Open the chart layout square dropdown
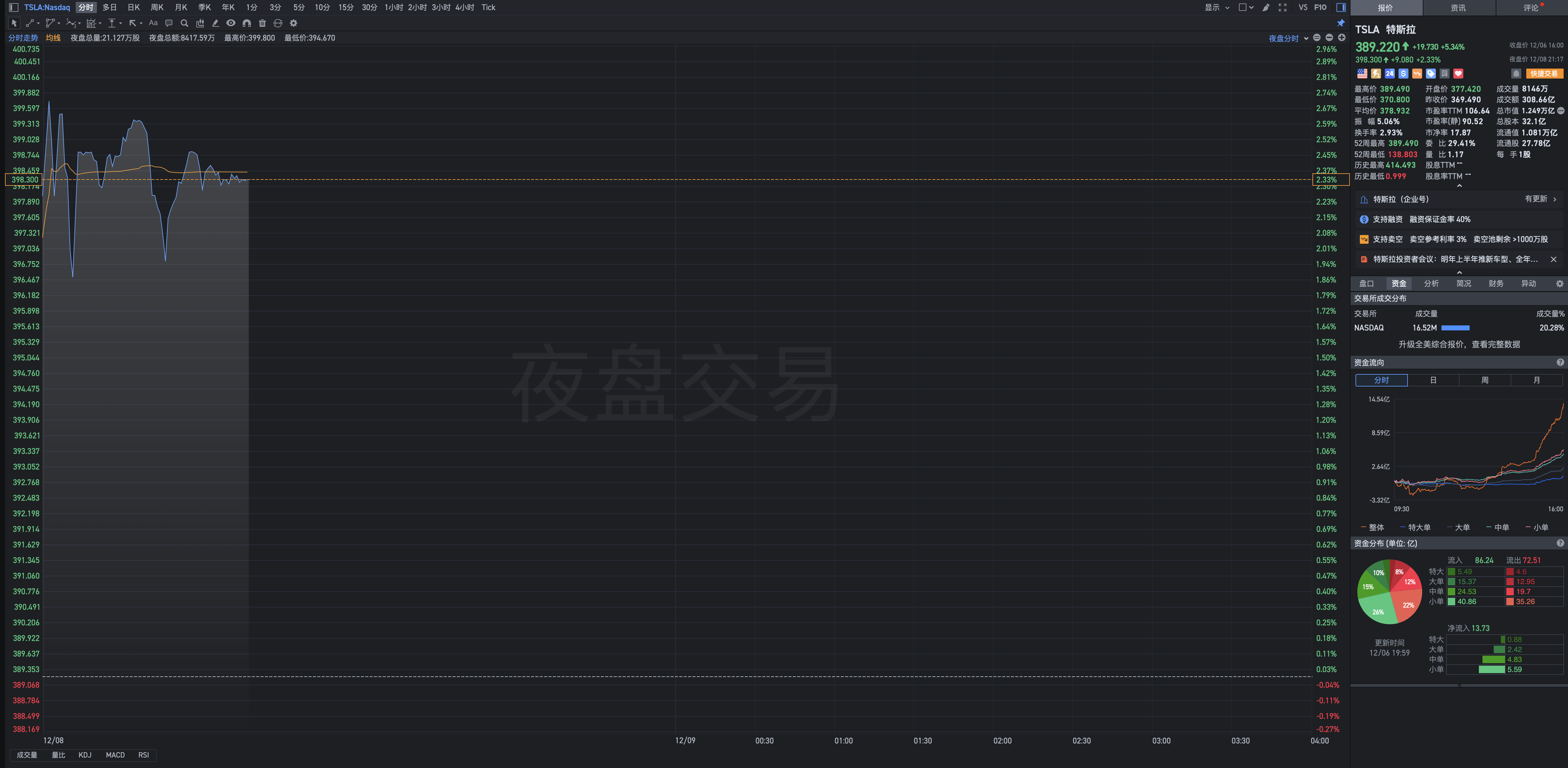The width and height of the screenshot is (1568, 768). pyautogui.click(x=1246, y=7)
